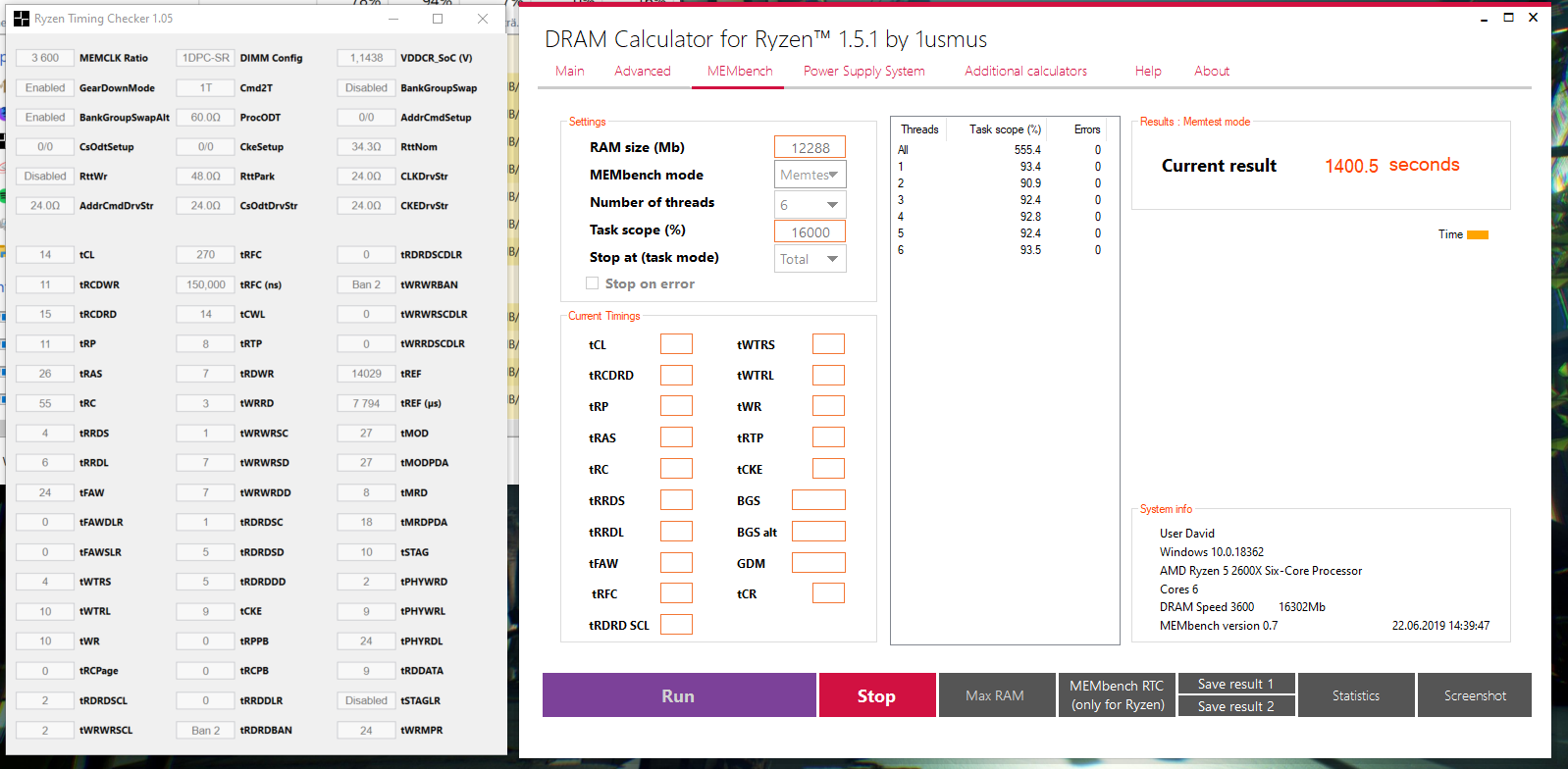Viewport: 1568px width, 769px height.
Task: Click the tWRWRBAN value Ban 2
Action: [x=366, y=284]
